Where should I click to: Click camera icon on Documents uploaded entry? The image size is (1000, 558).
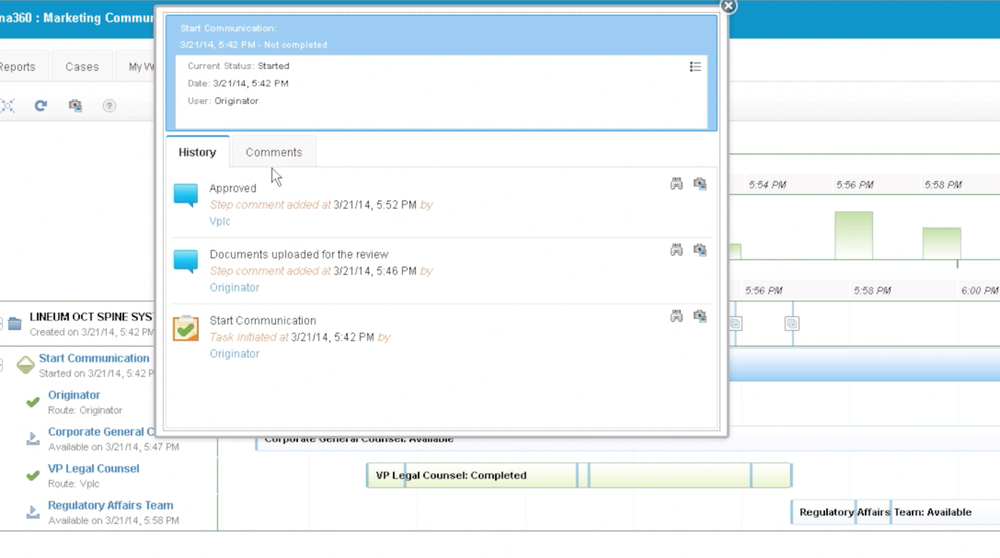pos(700,250)
